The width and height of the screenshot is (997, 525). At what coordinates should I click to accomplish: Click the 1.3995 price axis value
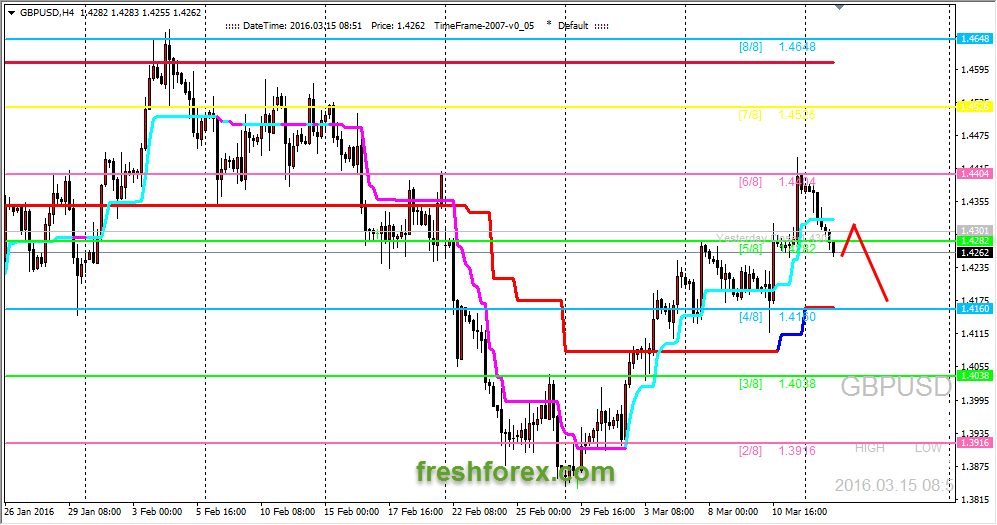pos(975,400)
